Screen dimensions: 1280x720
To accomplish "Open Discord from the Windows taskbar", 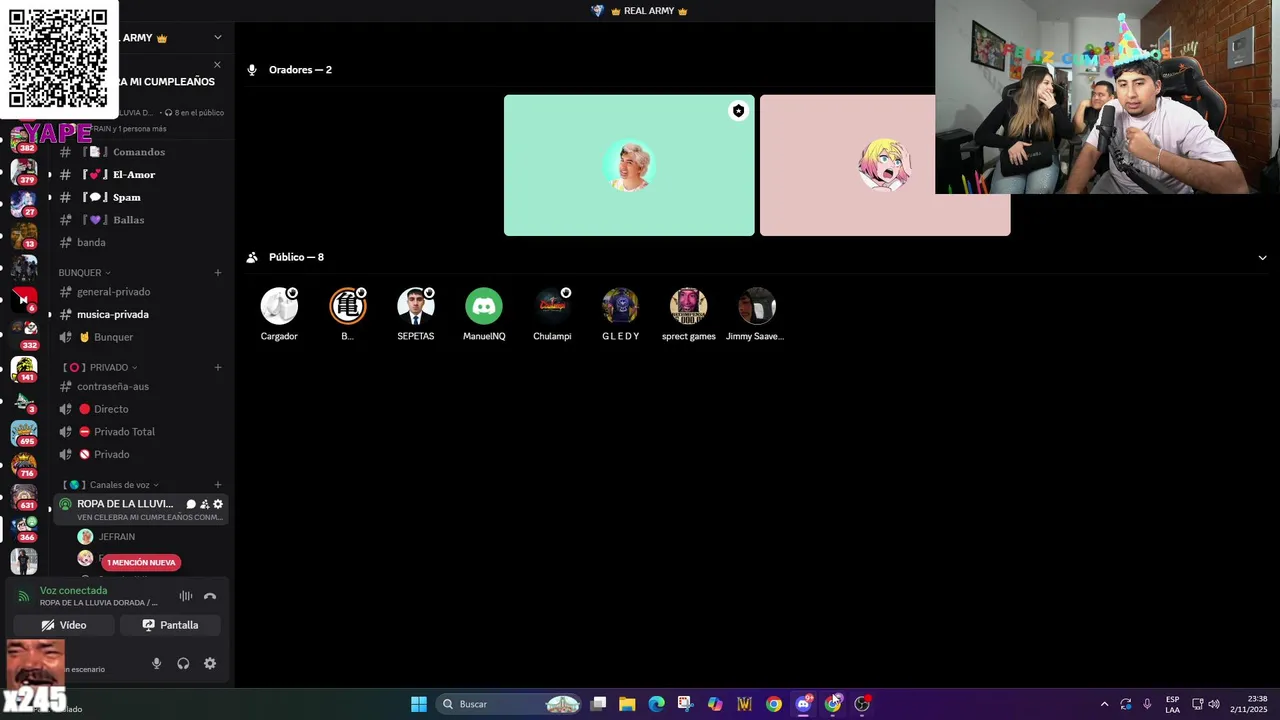I will point(803,704).
